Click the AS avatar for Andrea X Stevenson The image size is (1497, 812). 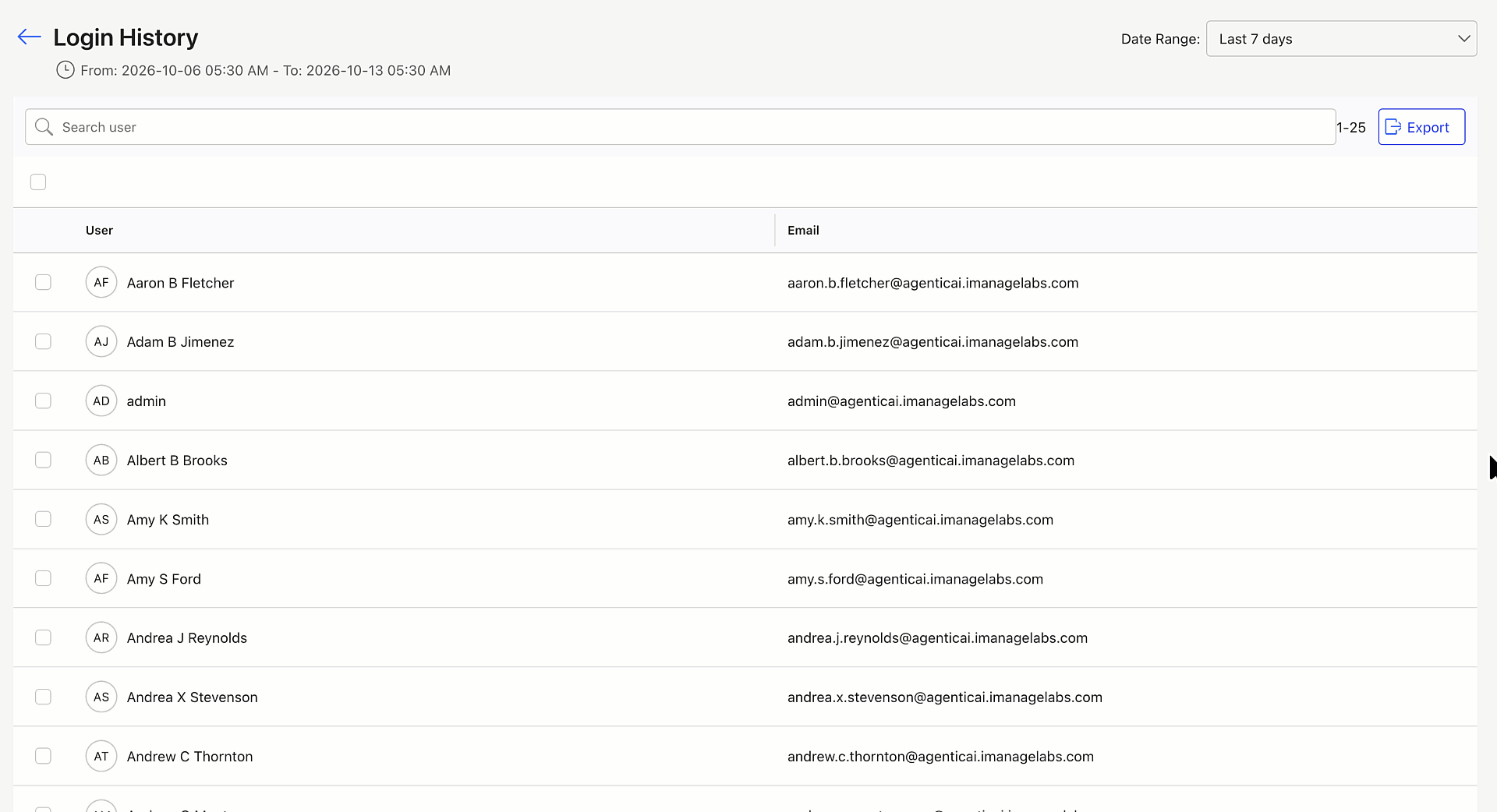[101, 697]
